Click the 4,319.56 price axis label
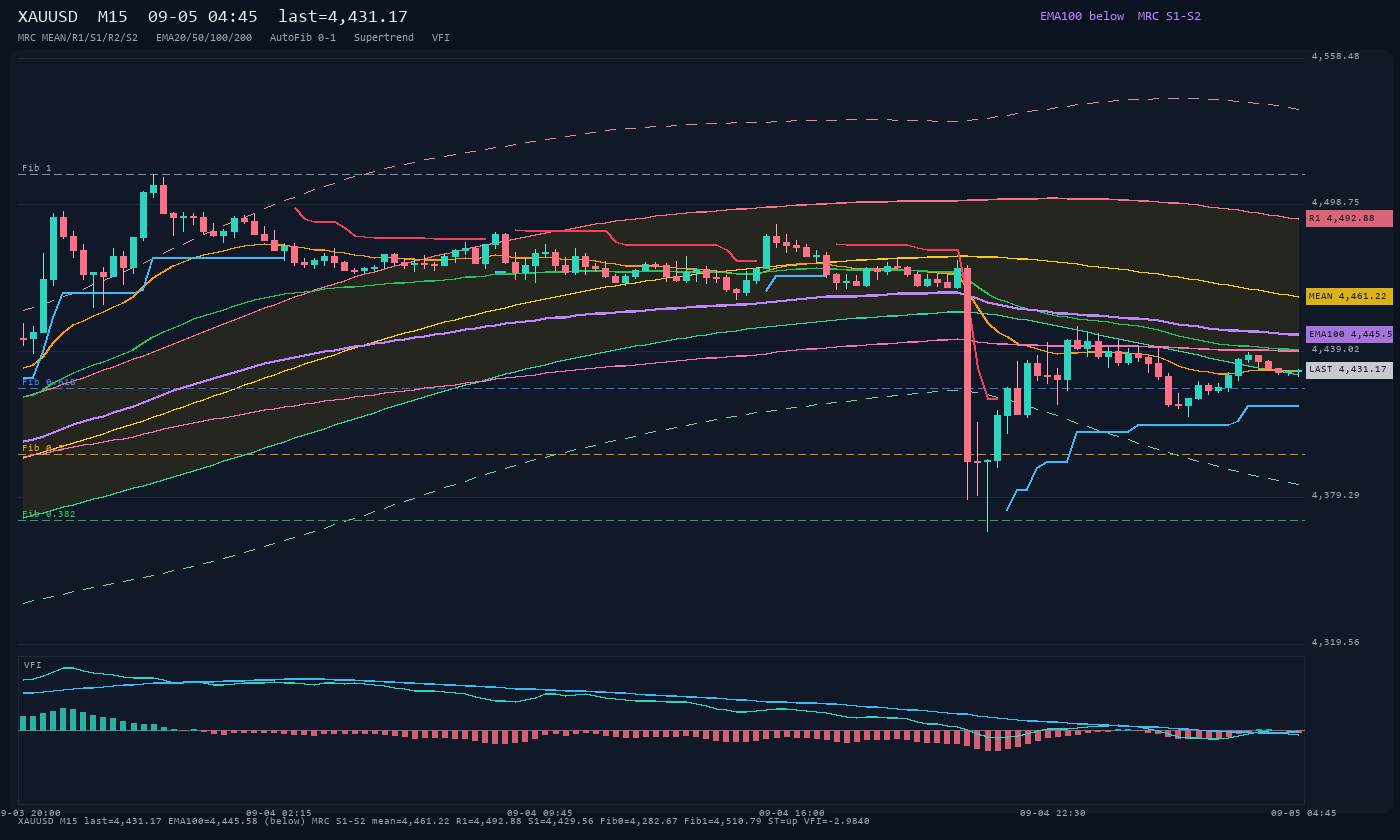This screenshot has height=840, width=1400. pyautogui.click(x=1335, y=642)
